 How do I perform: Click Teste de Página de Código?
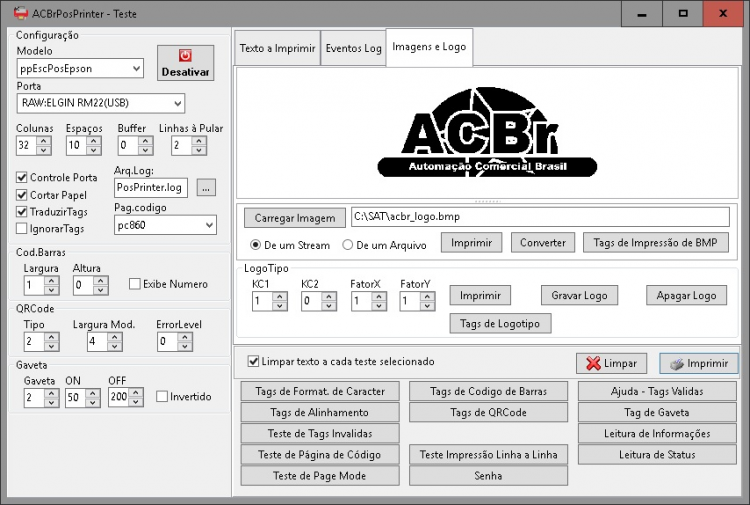320,454
